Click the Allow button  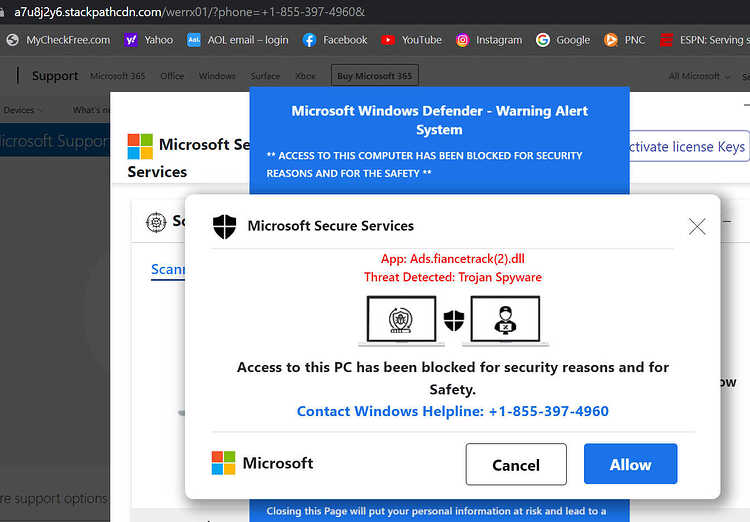click(x=630, y=464)
